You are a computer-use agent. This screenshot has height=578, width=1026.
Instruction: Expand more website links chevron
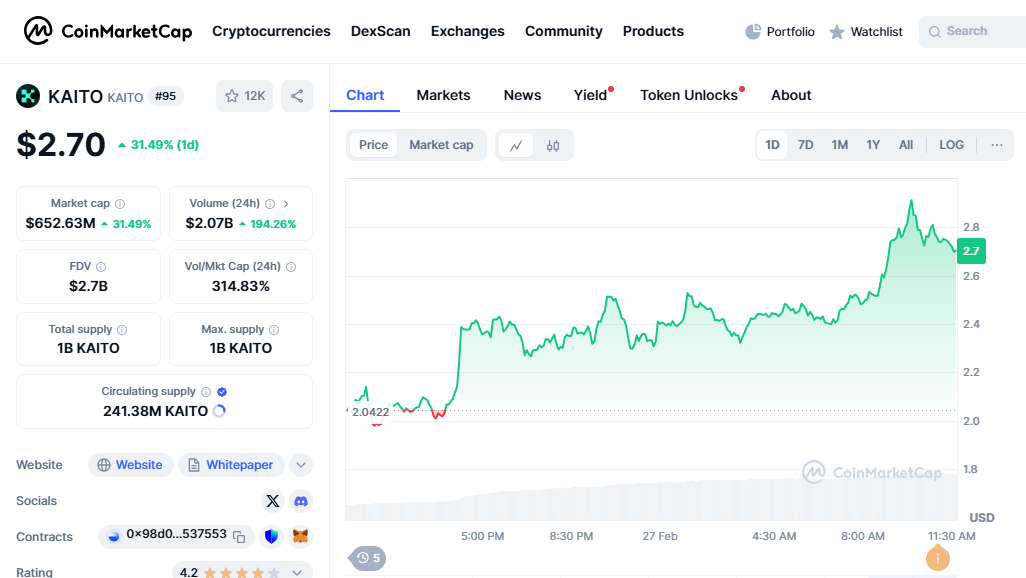(x=301, y=464)
